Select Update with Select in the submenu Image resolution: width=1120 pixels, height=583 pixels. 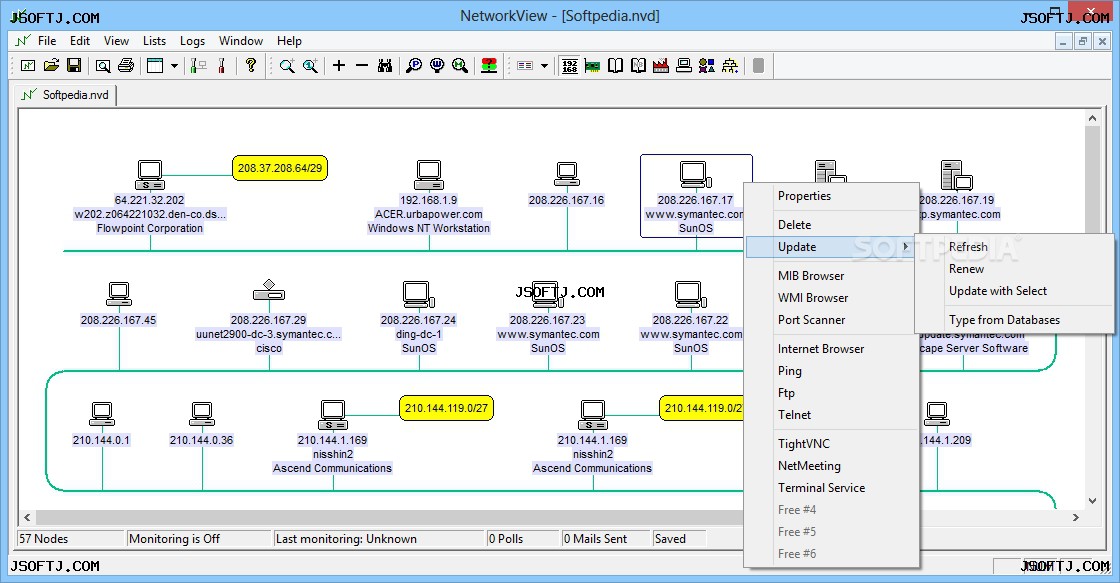(1014, 291)
